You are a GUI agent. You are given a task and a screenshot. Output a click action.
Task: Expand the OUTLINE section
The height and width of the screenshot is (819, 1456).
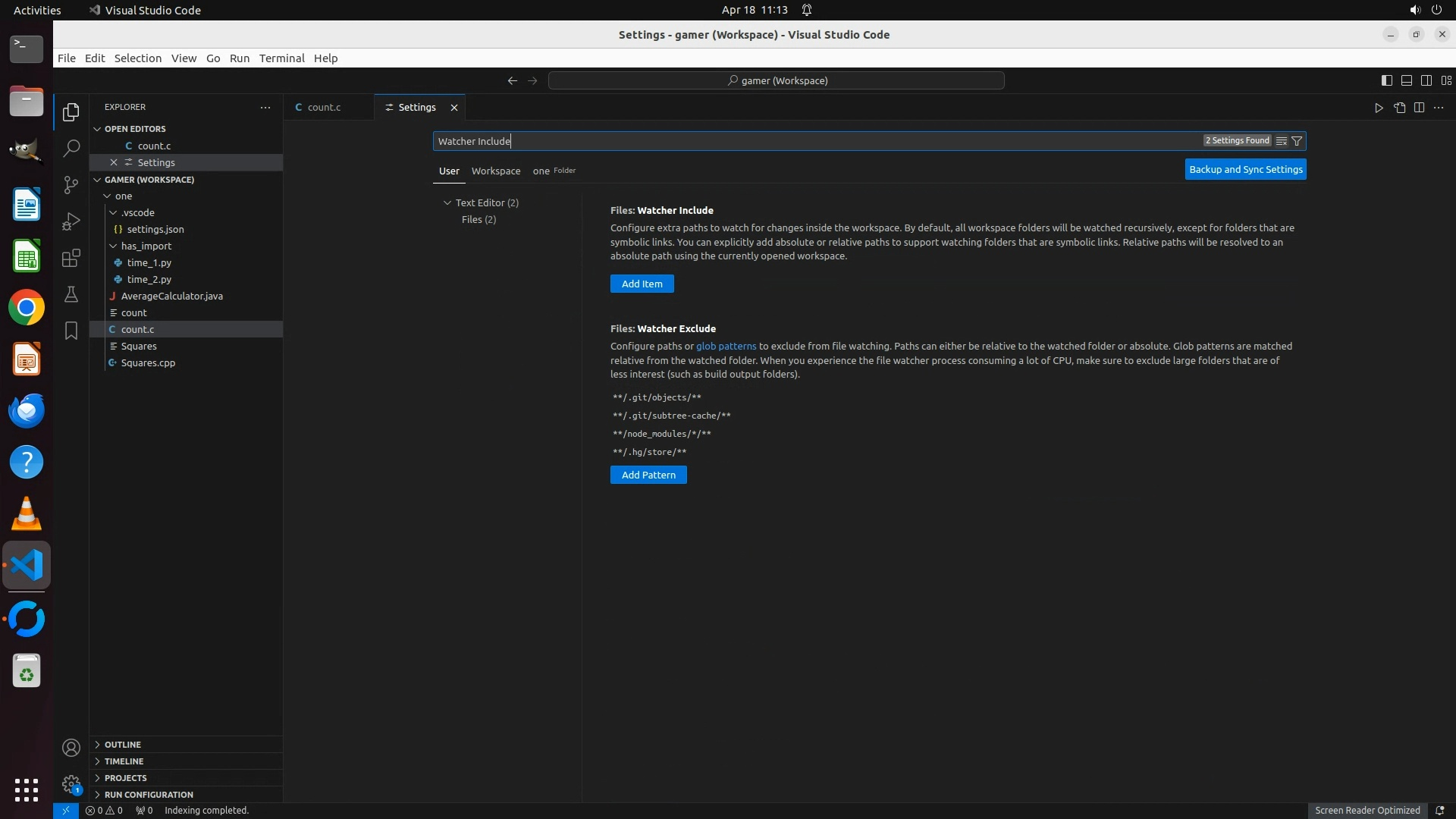pos(123,745)
